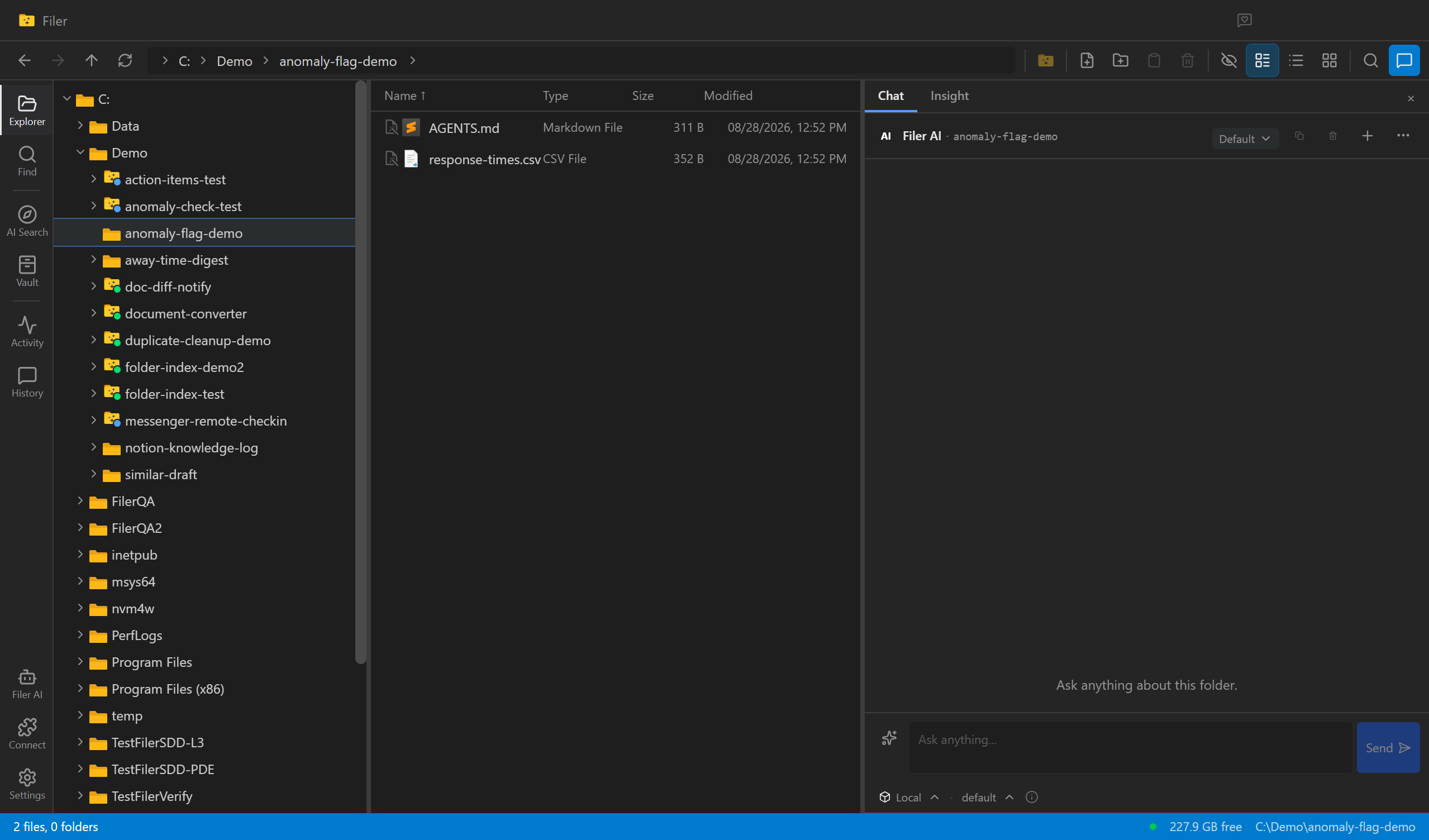1429x840 pixels.
Task: Sort by the Modified column header
Action: coord(728,96)
